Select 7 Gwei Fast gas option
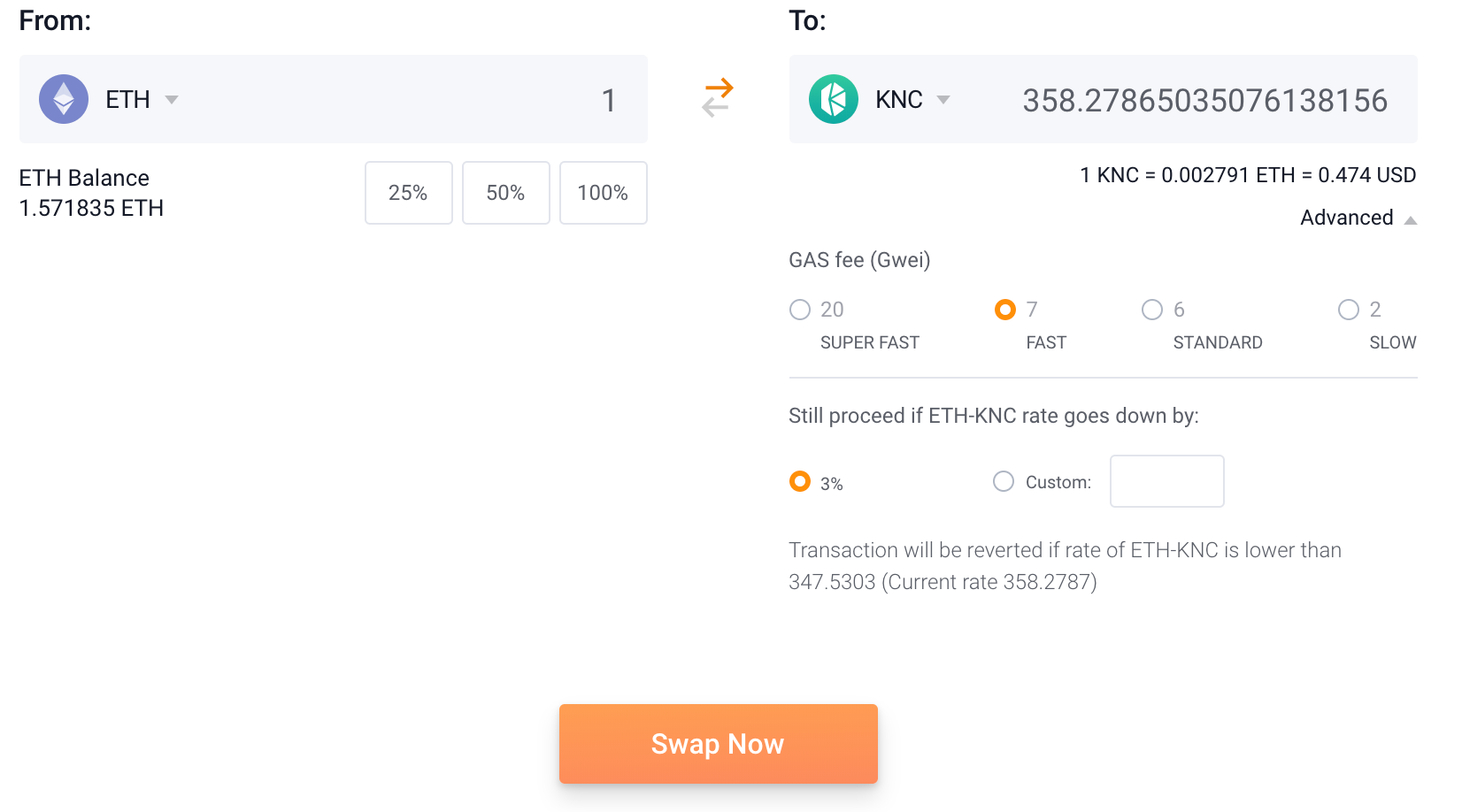Viewport: 1462px width, 812px height. pos(1005,310)
